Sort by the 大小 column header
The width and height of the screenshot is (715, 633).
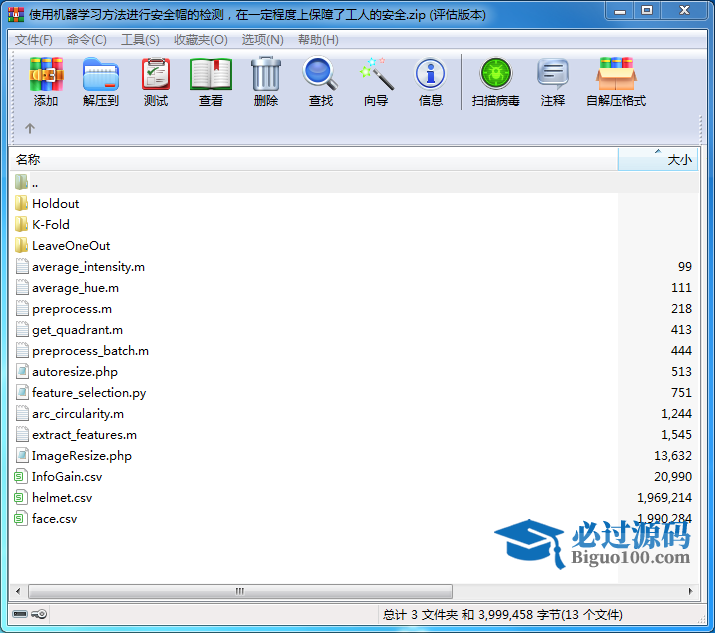pos(658,160)
